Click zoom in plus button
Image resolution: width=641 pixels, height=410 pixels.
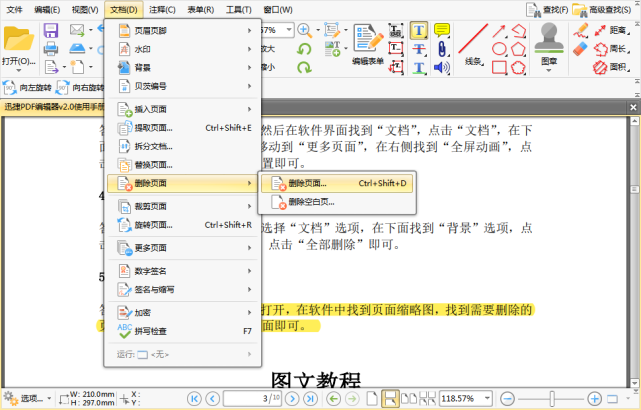594,398
